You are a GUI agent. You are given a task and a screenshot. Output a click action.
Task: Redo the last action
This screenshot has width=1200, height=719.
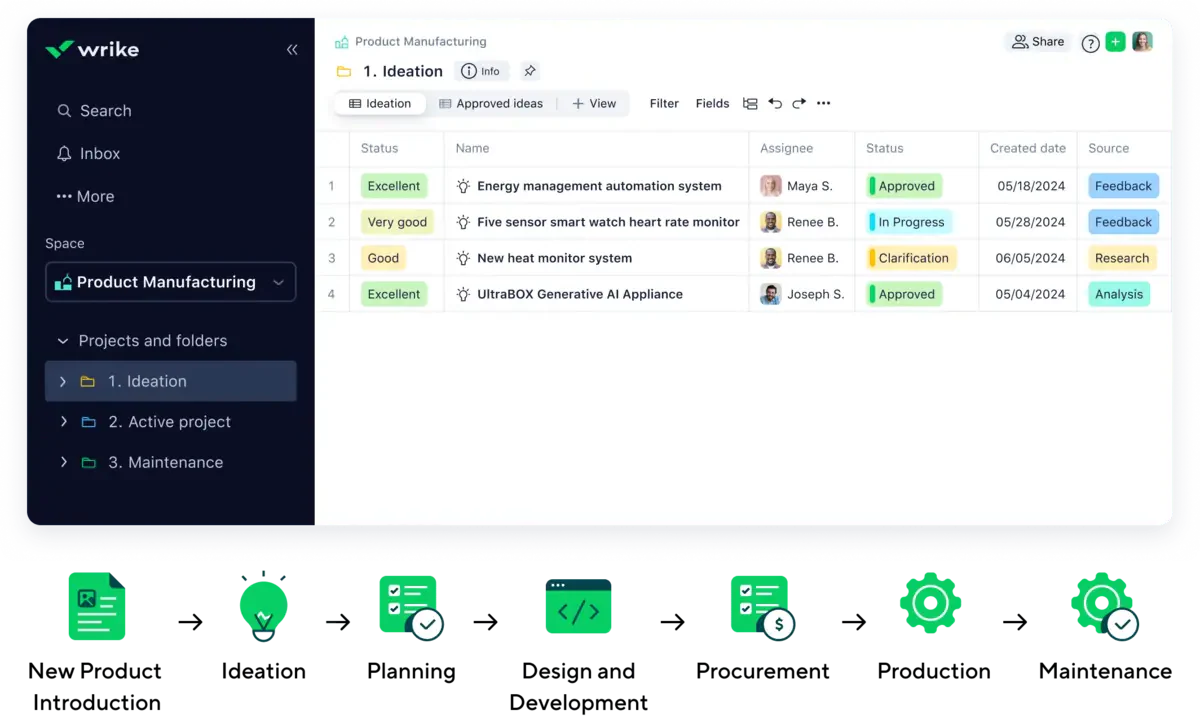[x=799, y=103]
